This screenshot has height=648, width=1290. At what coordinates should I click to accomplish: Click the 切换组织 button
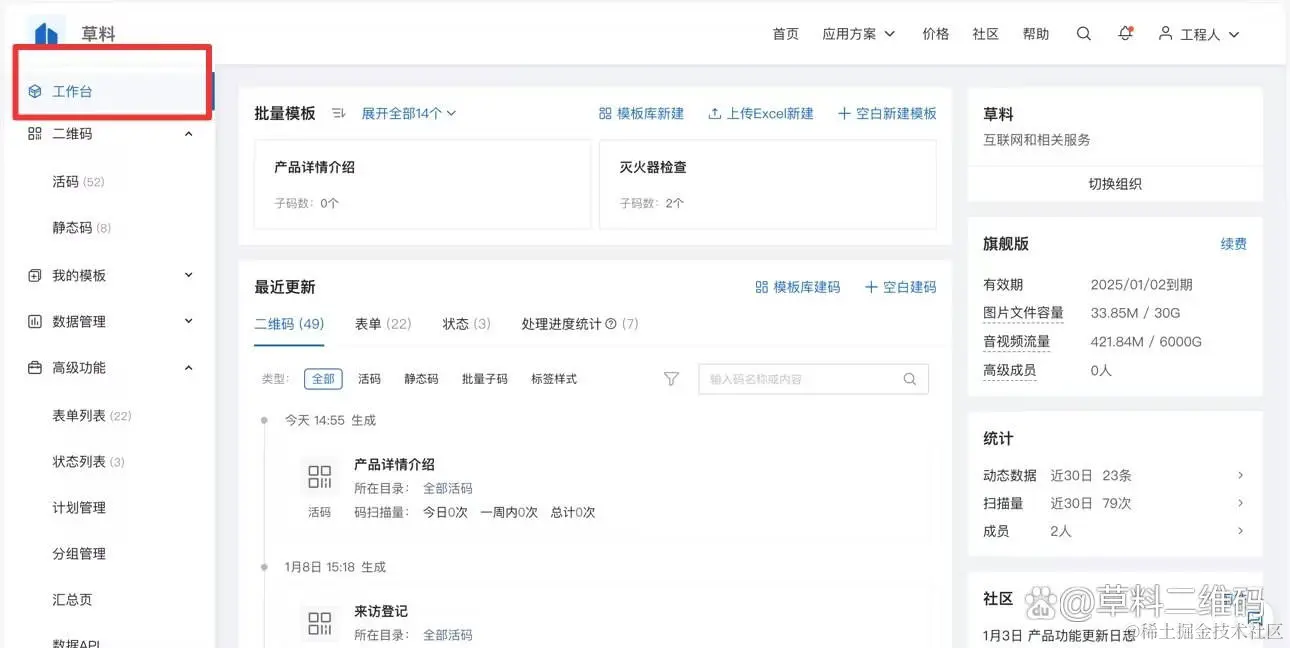coord(1115,184)
